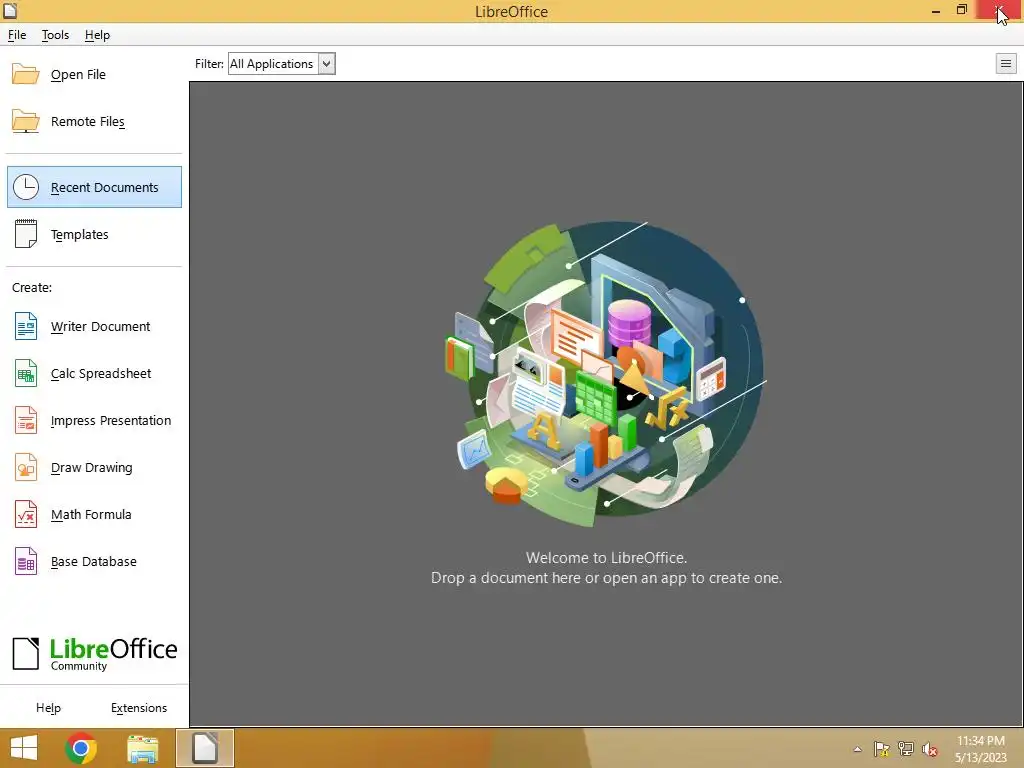Open the Extensions button
The height and width of the screenshot is (768, 1024).
click(x=139, y=708)
